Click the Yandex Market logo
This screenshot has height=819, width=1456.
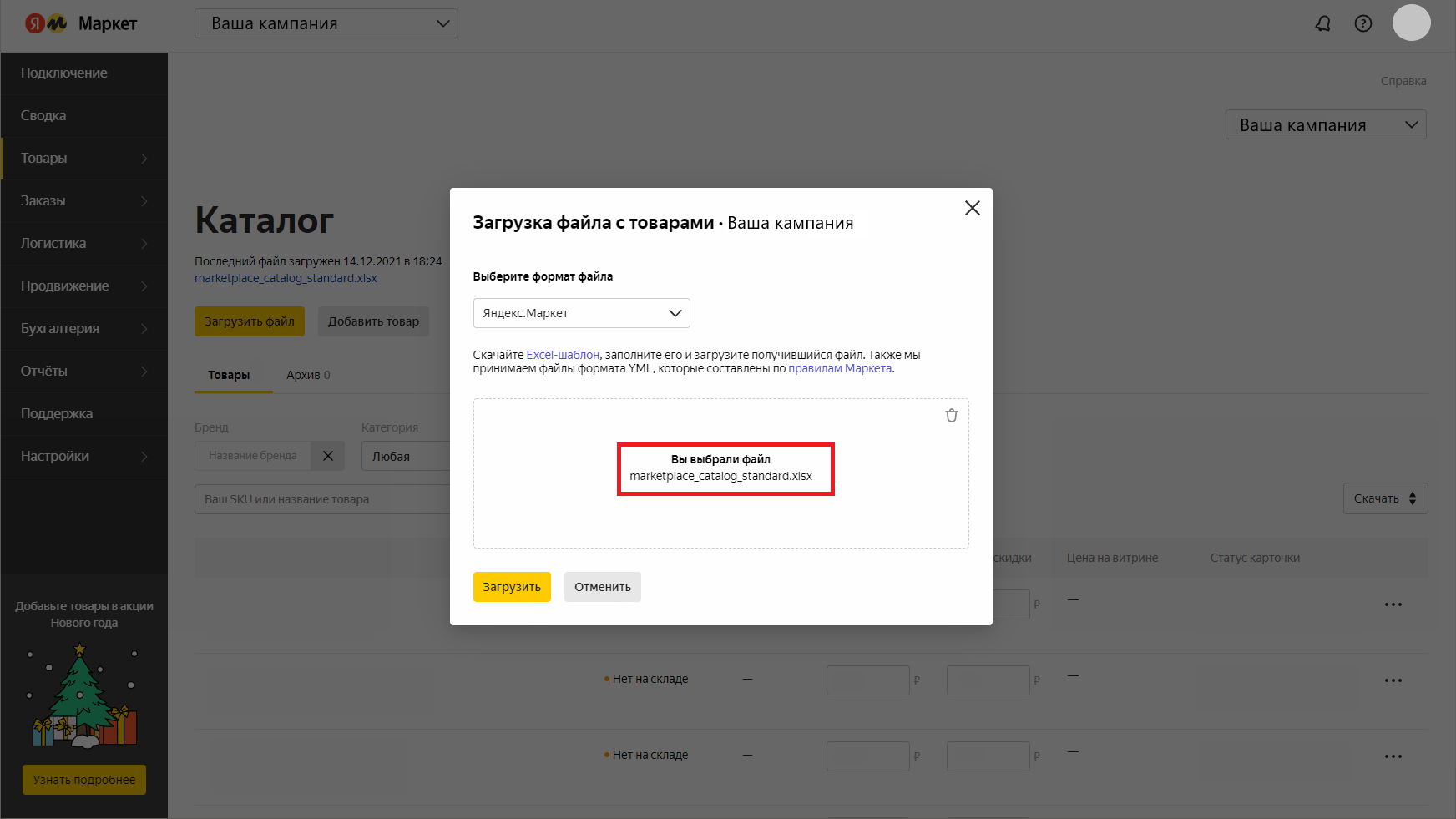(81, 23)
